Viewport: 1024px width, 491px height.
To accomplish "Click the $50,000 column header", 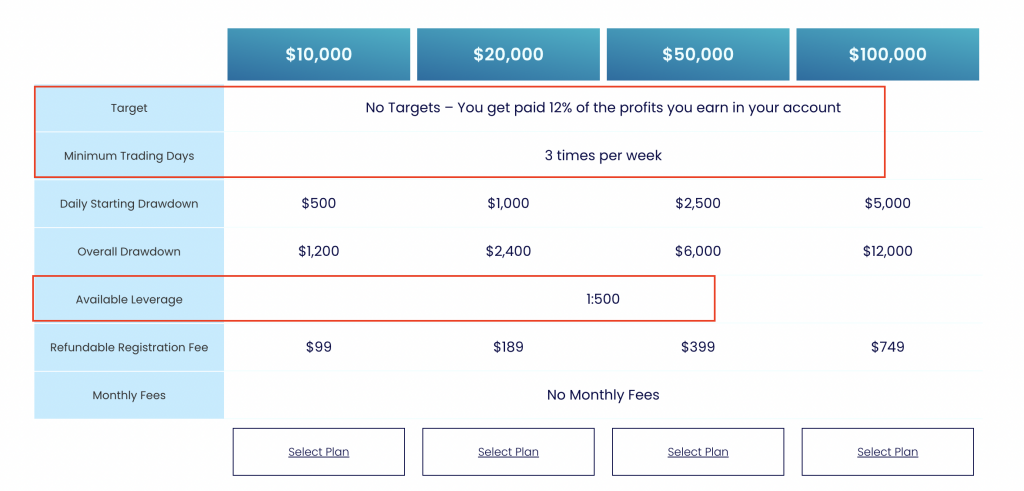I will (697, 54).
